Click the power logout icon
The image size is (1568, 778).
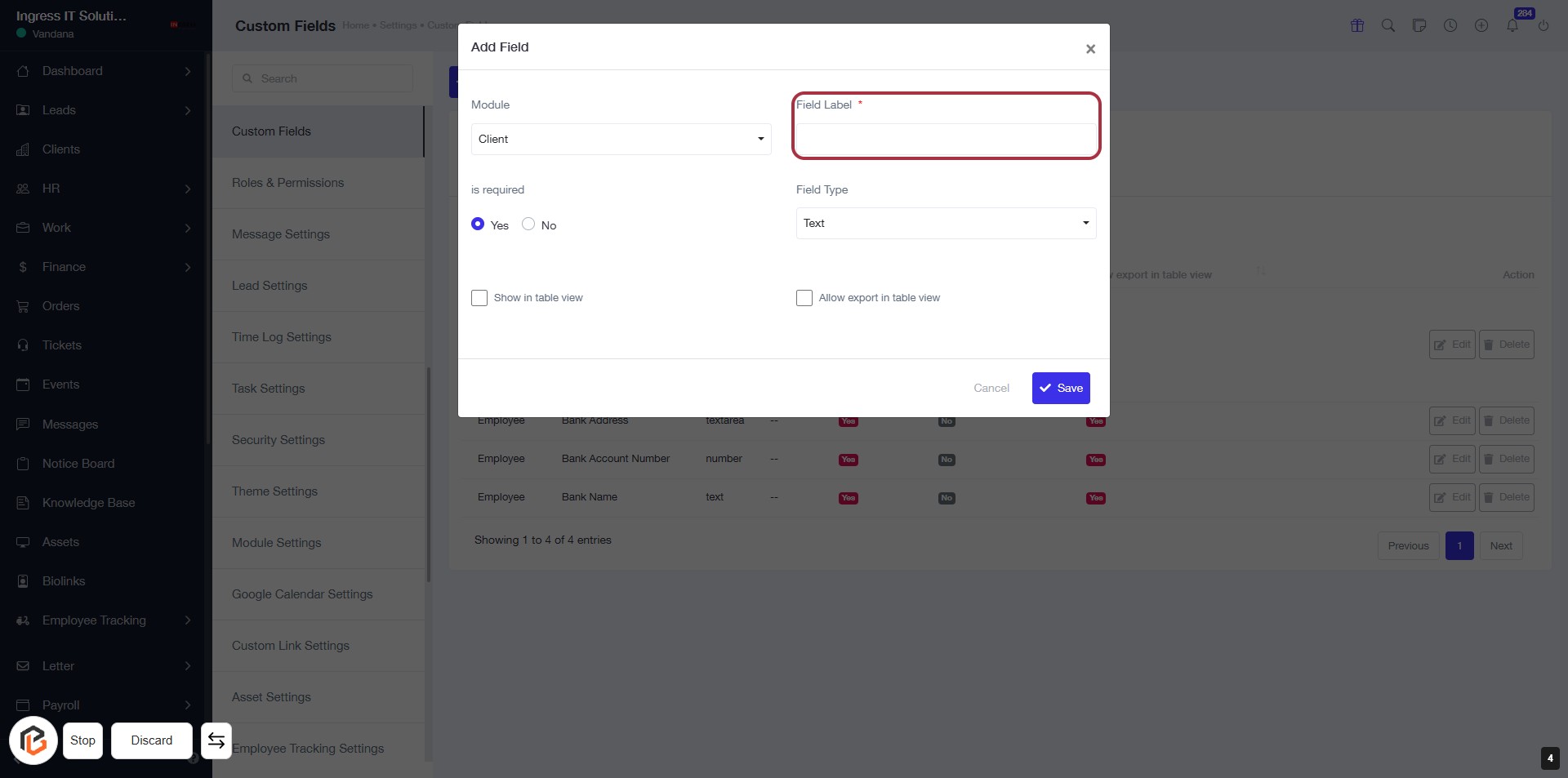tap(1543, 25)
